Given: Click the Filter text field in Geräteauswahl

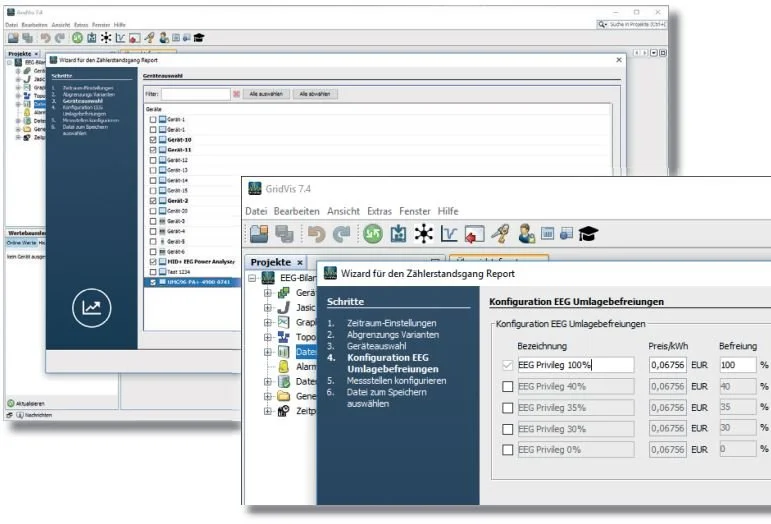Looking at the screenshot, I should tap(196, 94).
